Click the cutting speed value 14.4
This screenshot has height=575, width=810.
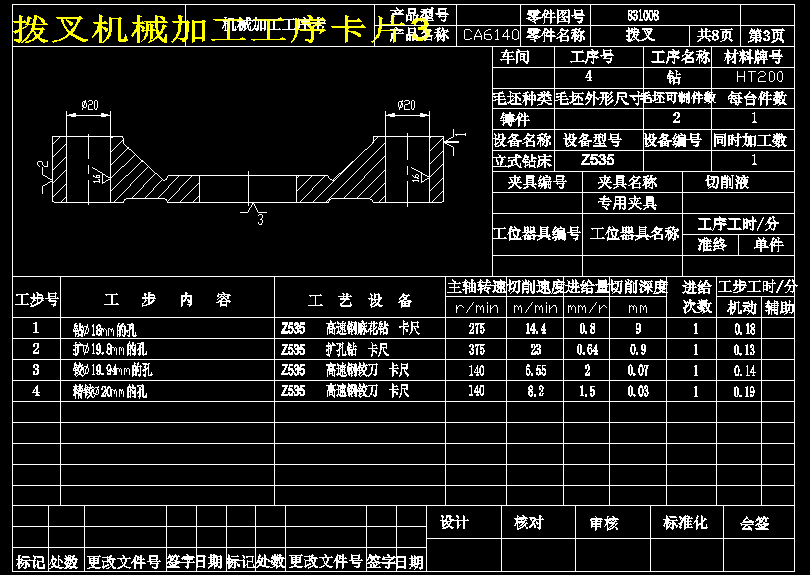[x=536, y=329]
